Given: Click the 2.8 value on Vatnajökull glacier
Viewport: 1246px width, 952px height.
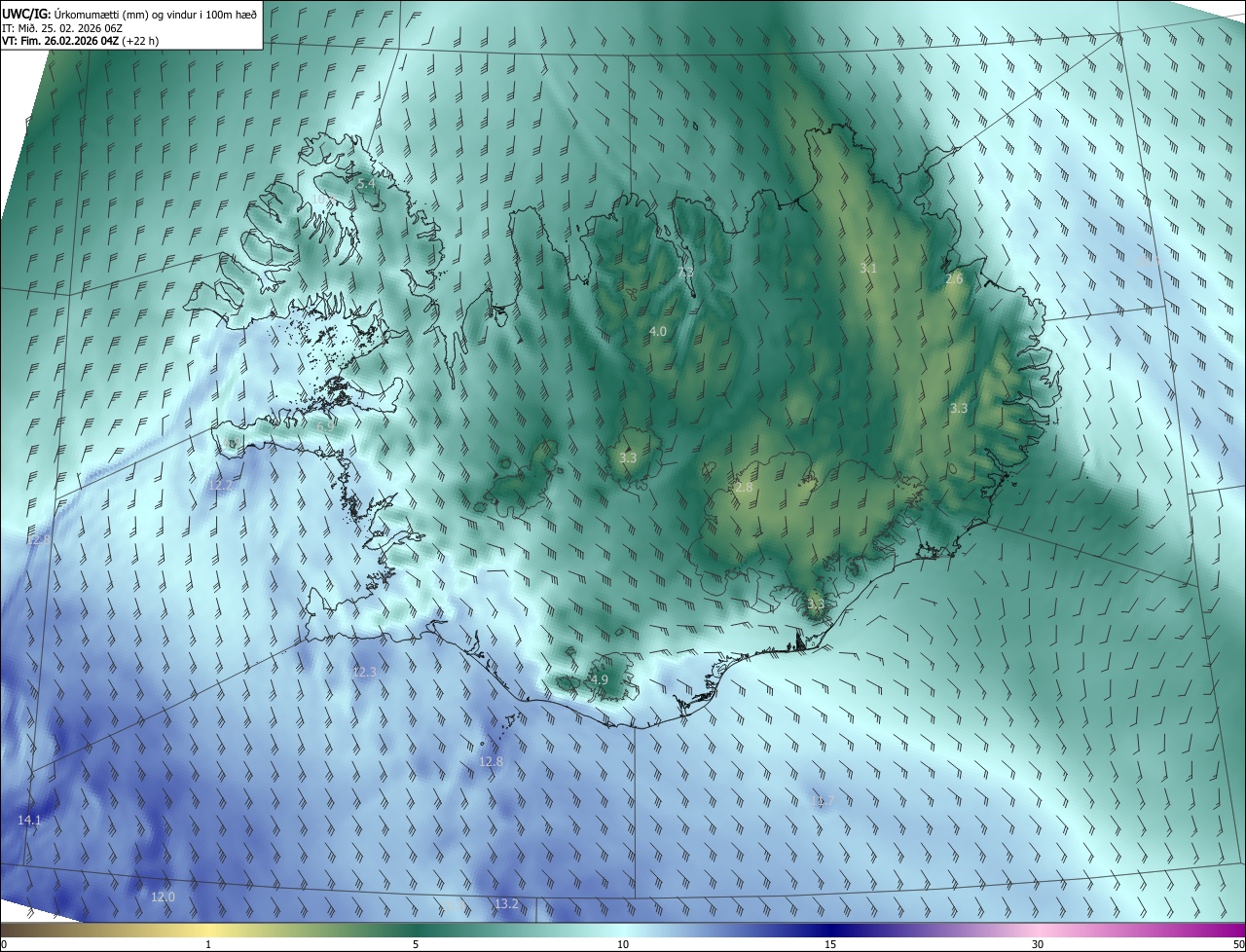Looking at the screenshot, I should [x=744, y=488].
